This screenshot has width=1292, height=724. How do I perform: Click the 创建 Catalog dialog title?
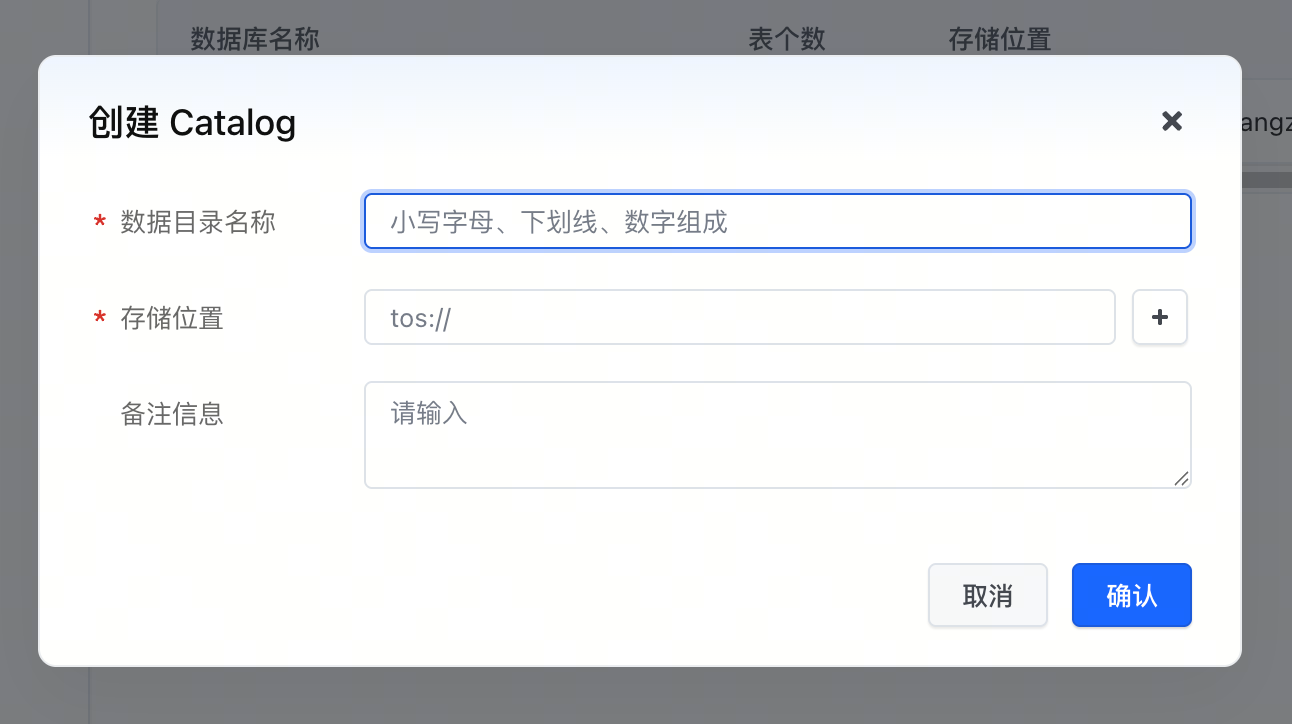pos(192,123)
